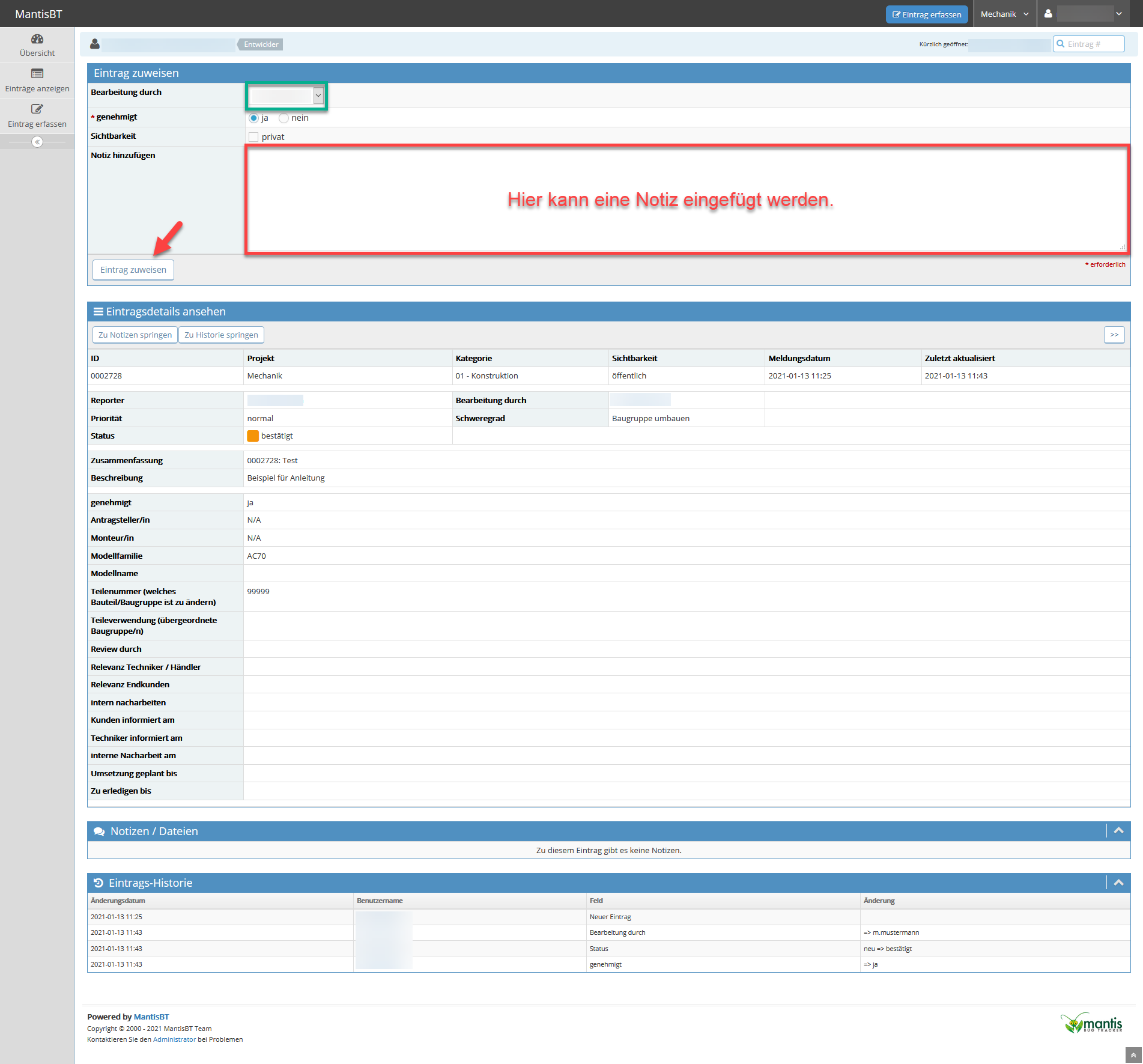1143x1064 pixels.
Task: Collapse the Notizen / Dateien section
Action: coord(1118,831)
